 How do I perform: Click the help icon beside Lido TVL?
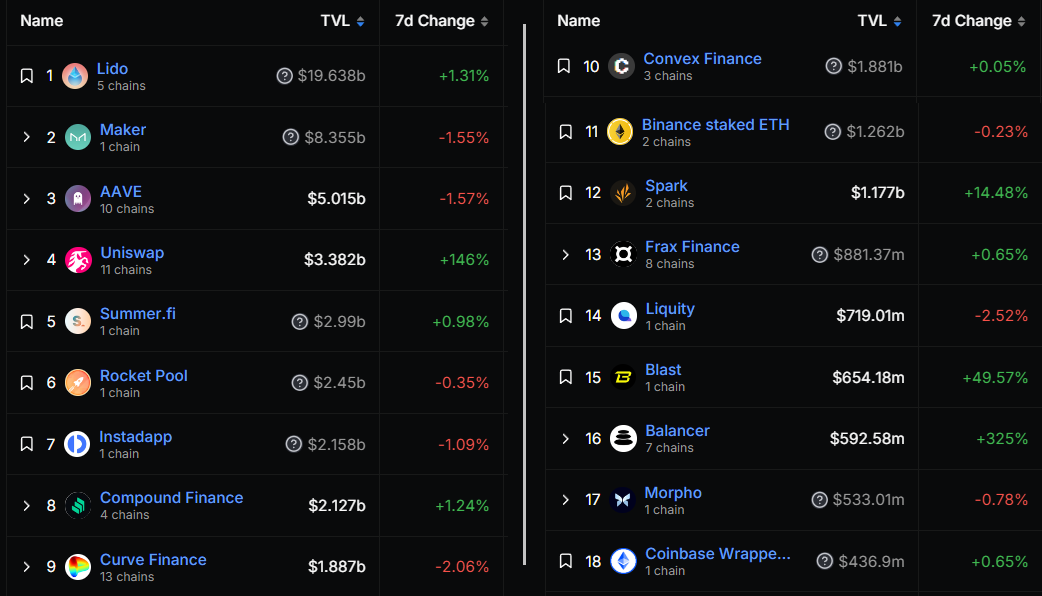click(x=285, y=76)
